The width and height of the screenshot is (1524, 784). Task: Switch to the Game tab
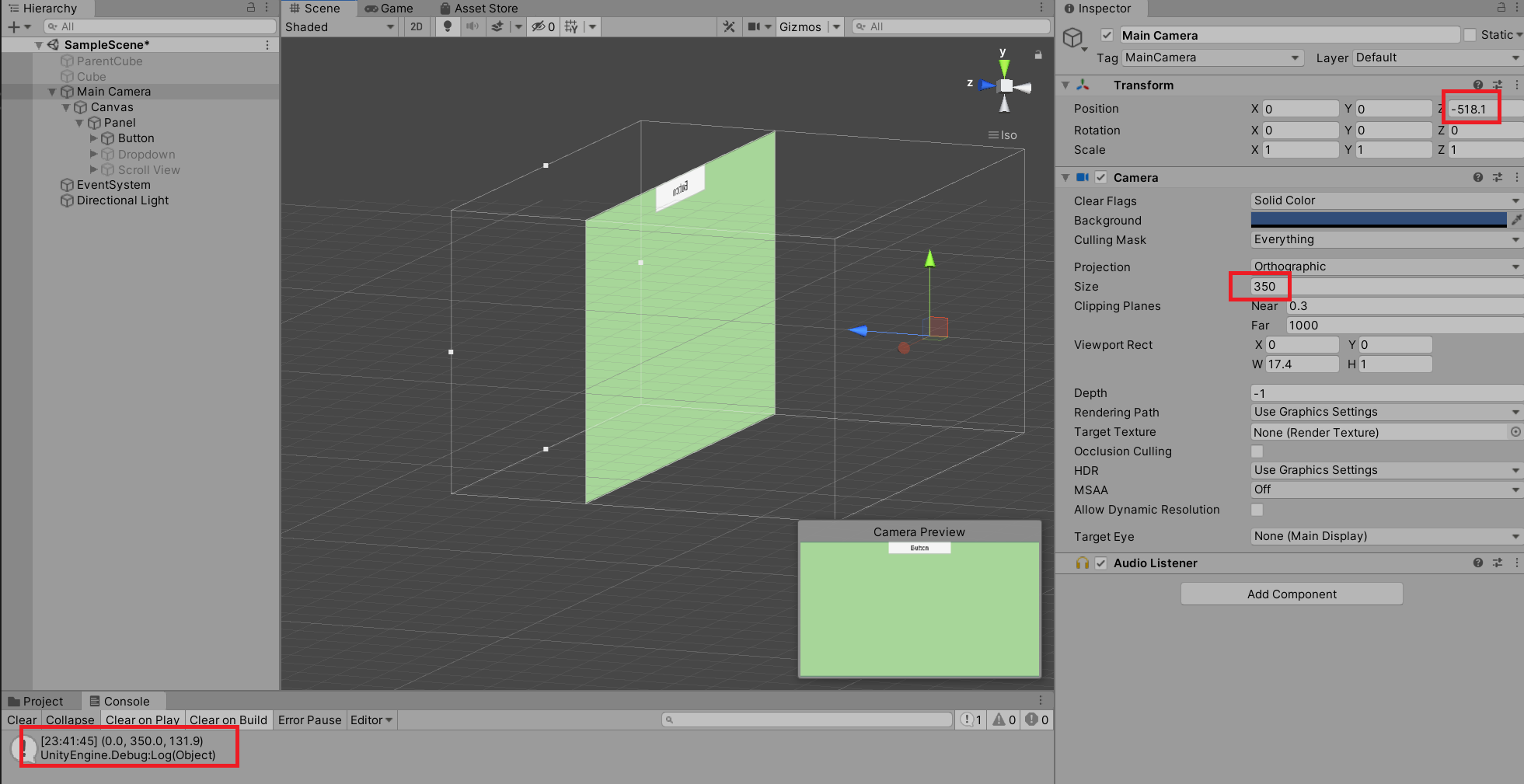[391, 9]
